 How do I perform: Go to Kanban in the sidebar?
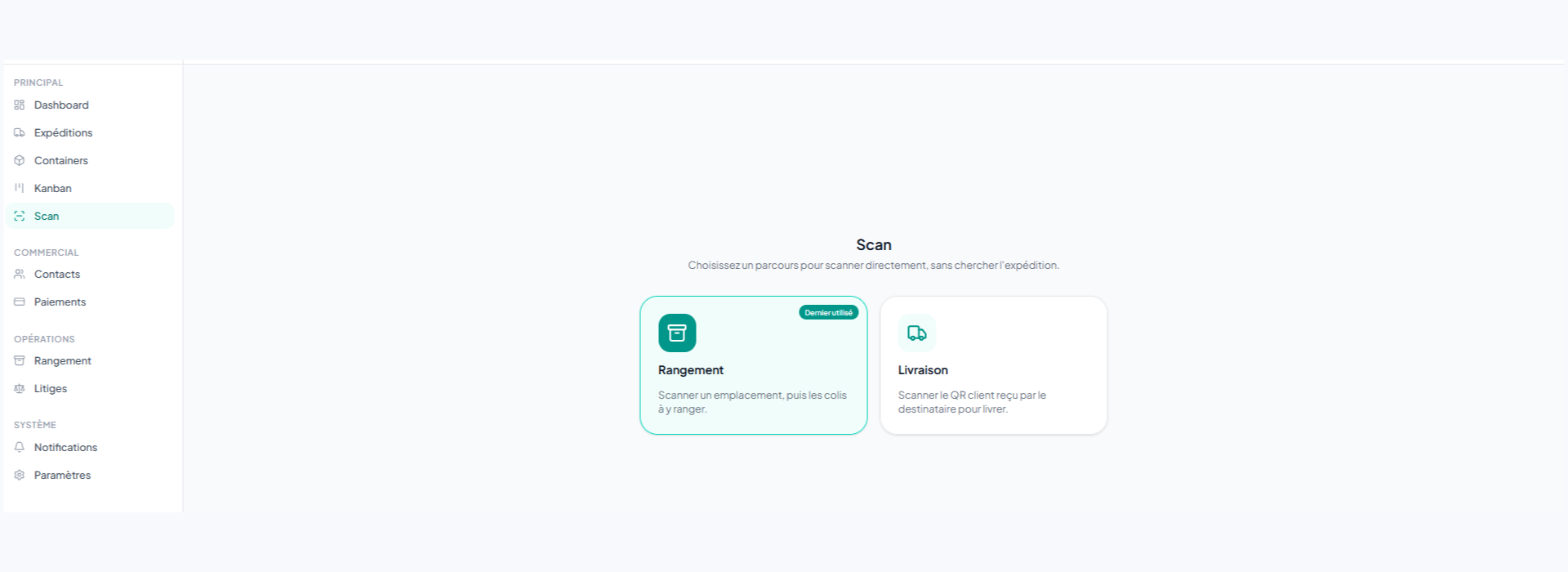pos(90,188)
